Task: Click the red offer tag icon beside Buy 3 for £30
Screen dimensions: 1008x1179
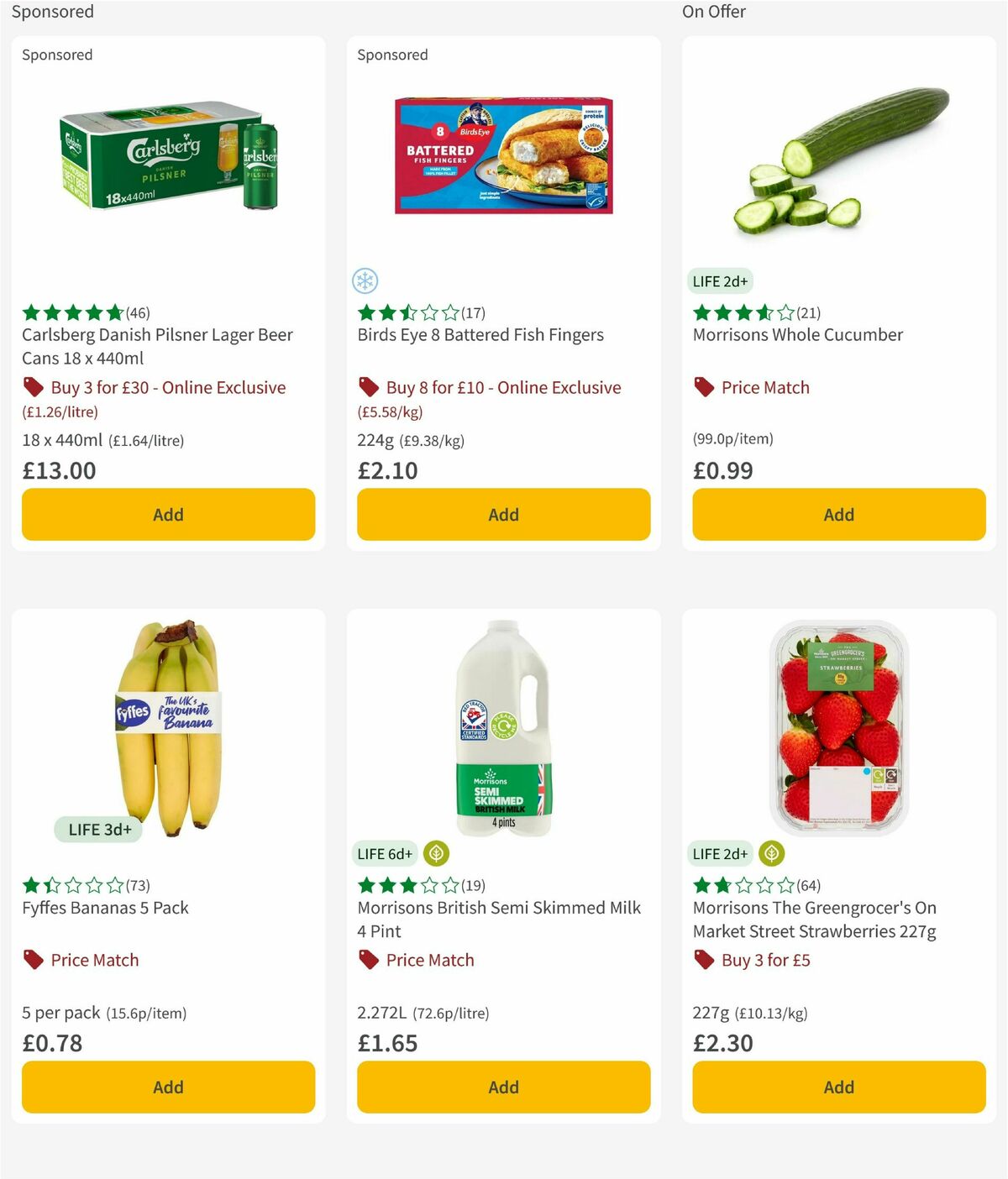Action: pyautogui.click(x=33, y=387)
